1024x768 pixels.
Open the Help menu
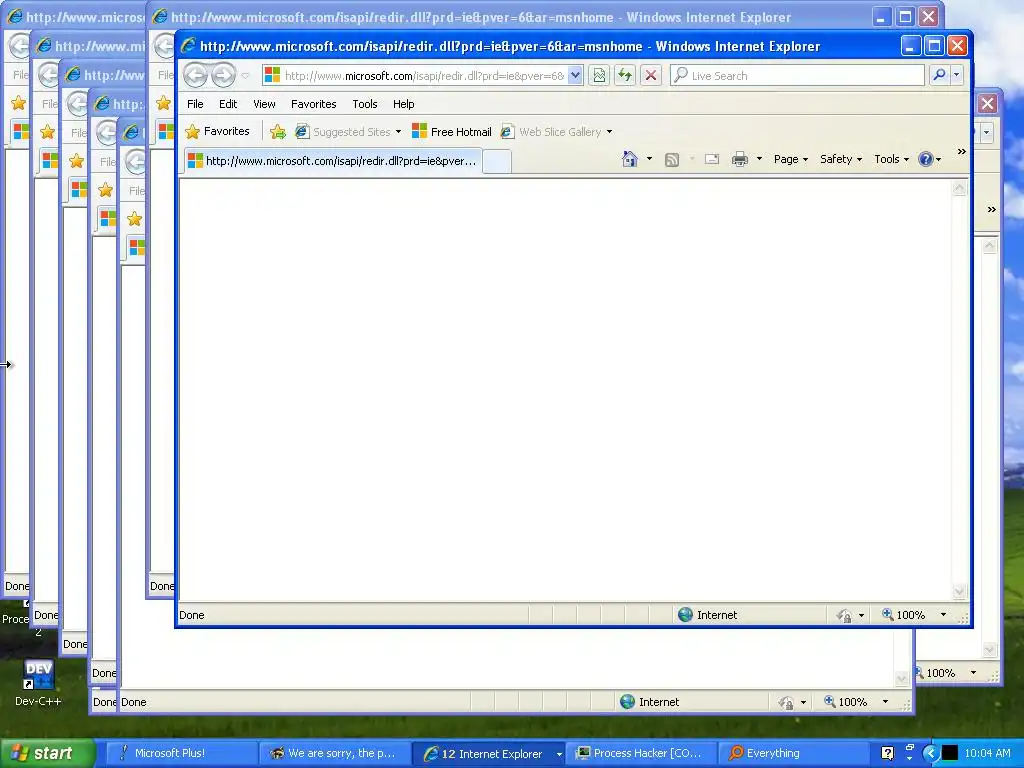tap(403, 104)
